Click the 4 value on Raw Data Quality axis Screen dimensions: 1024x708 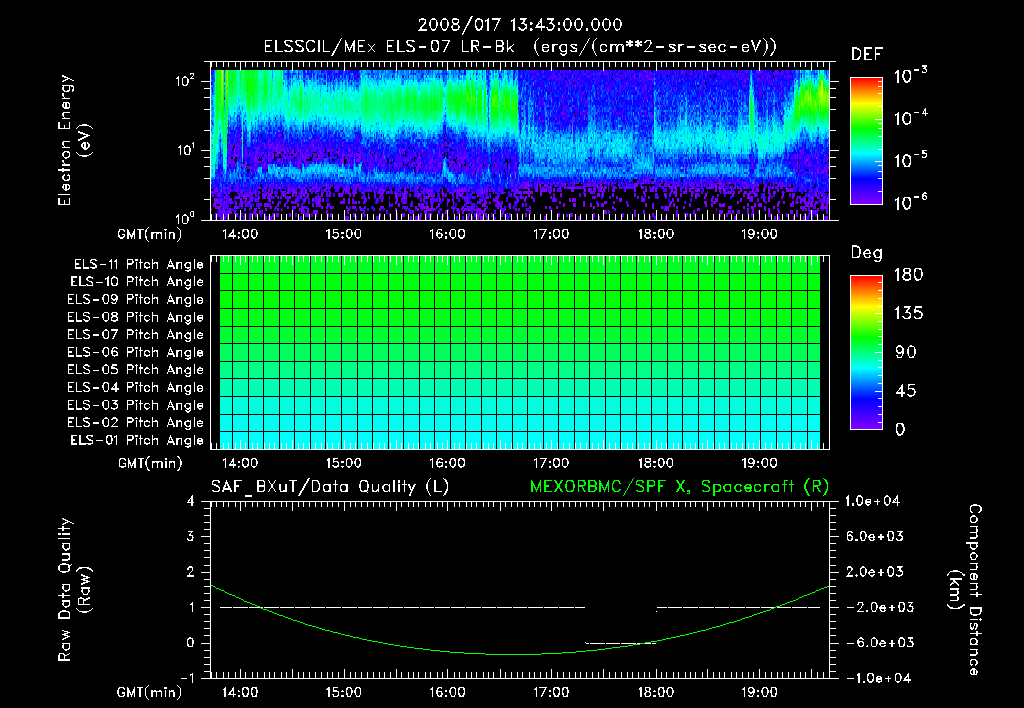(191, 502)
